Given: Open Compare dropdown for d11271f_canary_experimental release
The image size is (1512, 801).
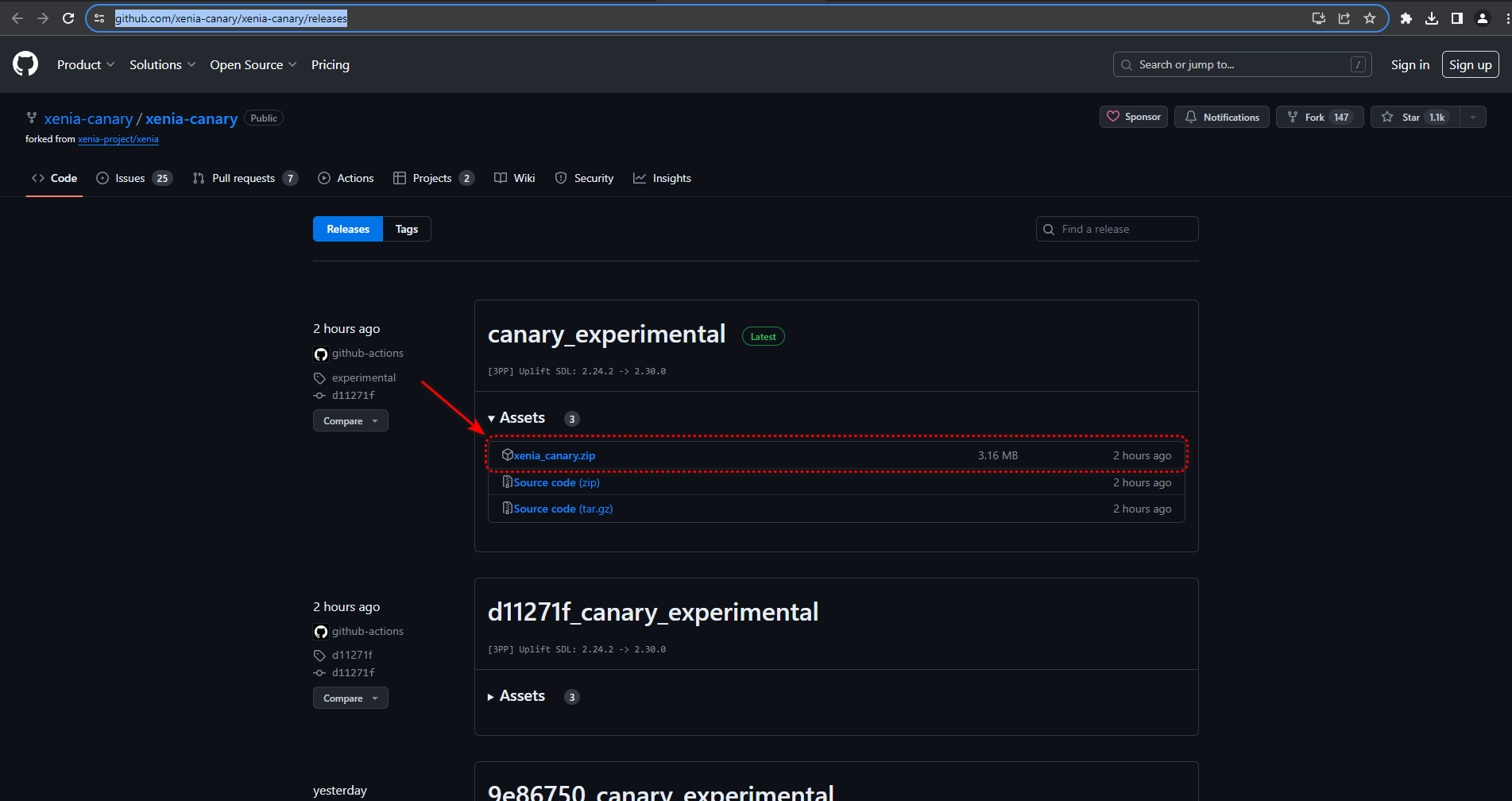Looking at the screenshot, I should click(350, 698).
